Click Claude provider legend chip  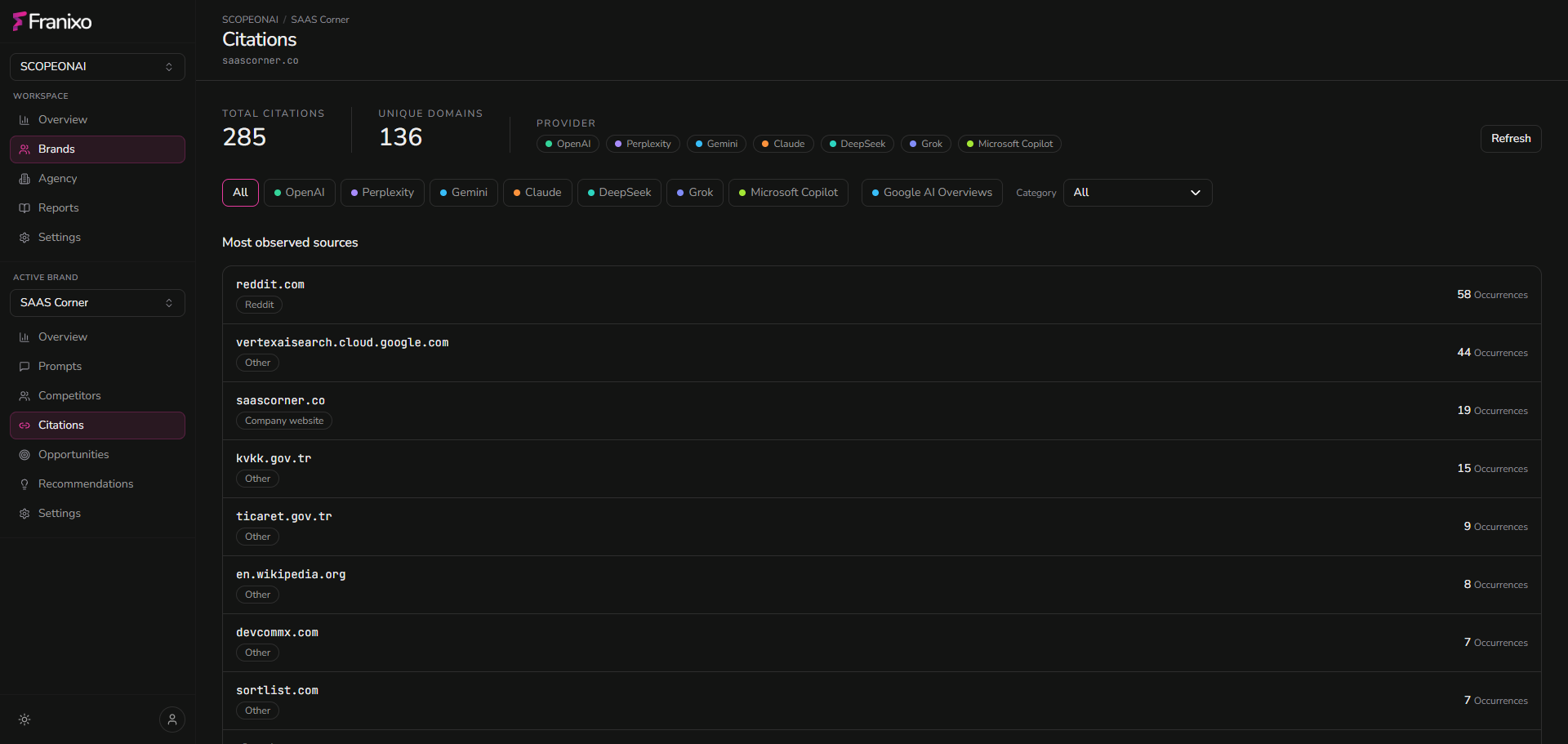tap(783, 144)
